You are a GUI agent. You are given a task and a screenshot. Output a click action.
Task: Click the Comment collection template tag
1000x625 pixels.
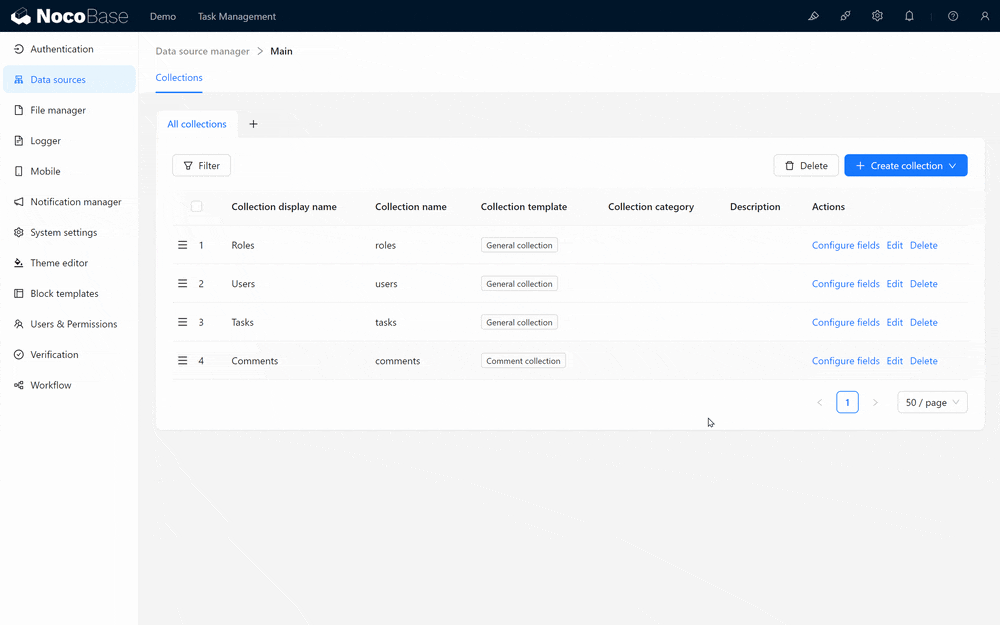click(x=523, y=360)
